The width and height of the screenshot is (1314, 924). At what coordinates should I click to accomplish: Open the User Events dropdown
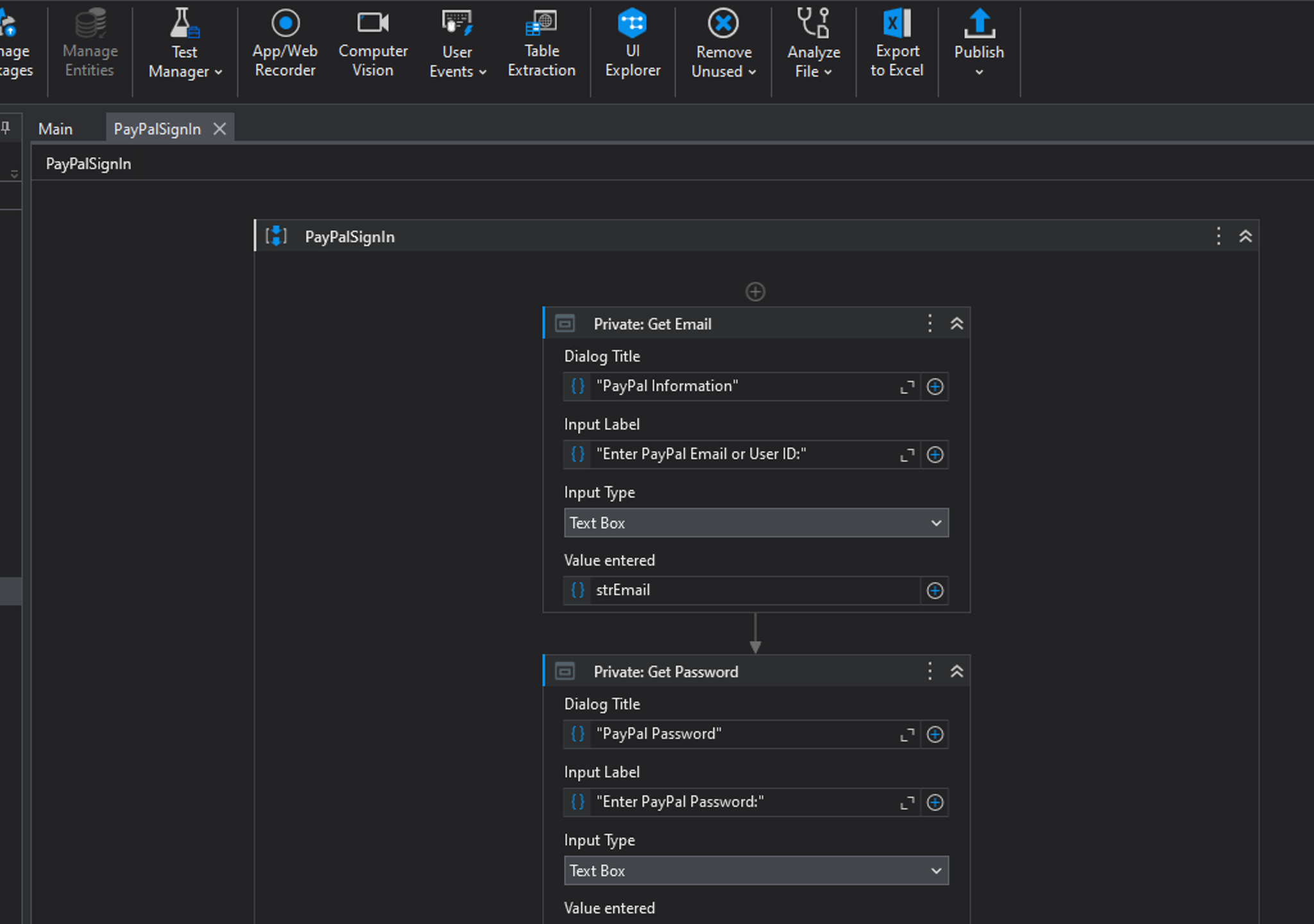(x=457, y=44)
